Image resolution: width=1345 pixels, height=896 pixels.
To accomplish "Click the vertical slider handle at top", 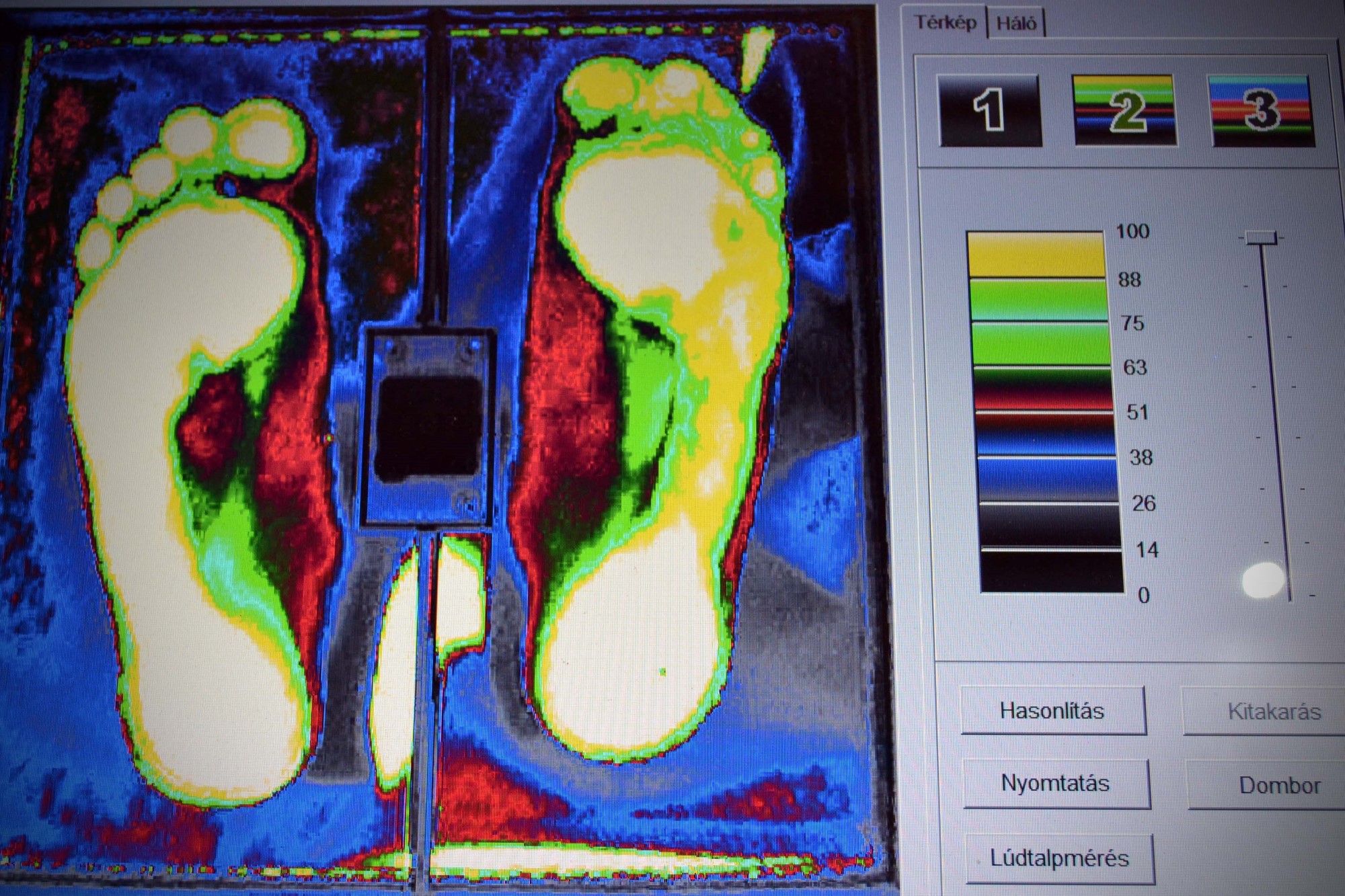I will point(1260,237).
